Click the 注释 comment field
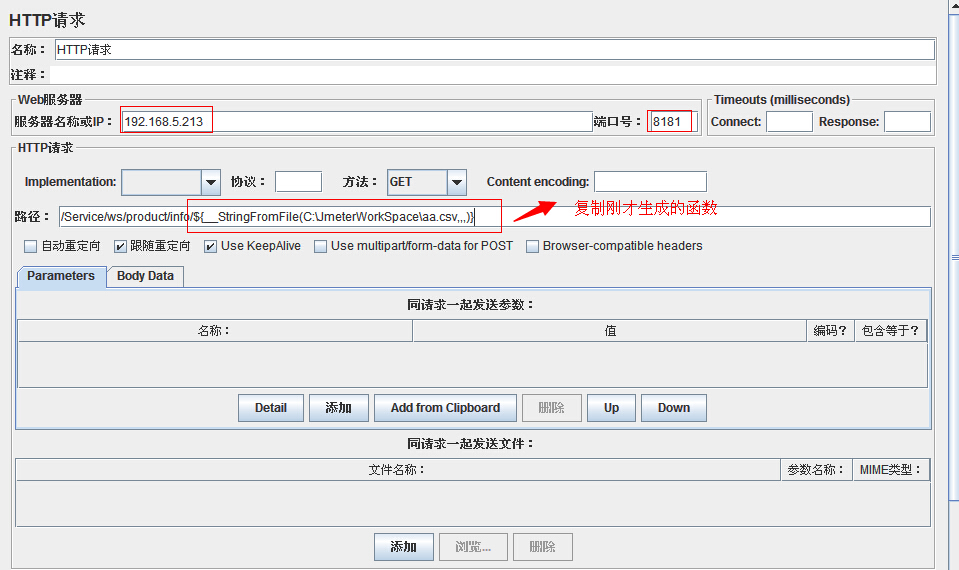The width and height of the screenshot is (959, 570). pyautogui.click(x=492, y=75)
